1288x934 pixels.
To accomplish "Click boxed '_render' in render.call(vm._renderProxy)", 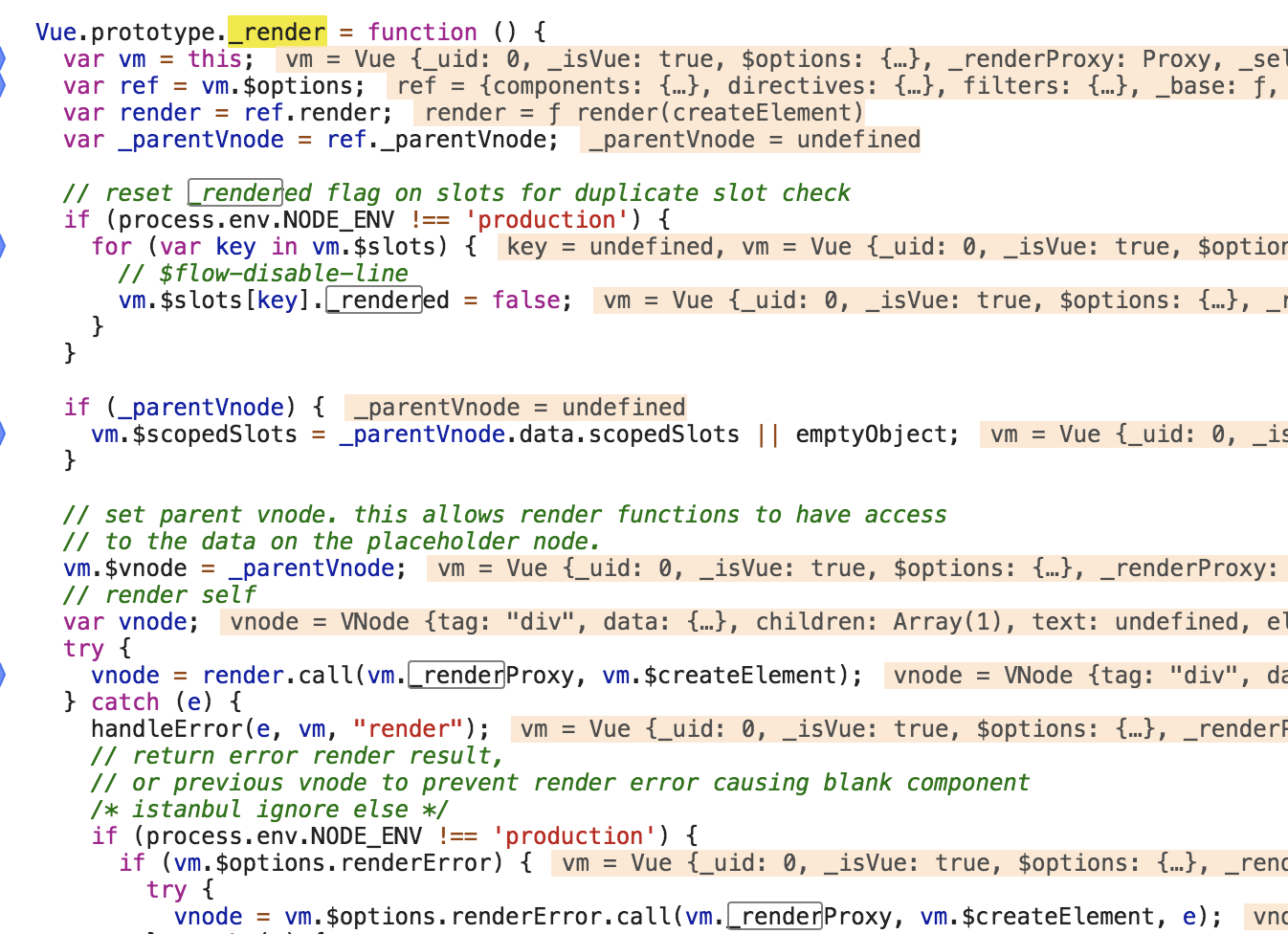I will 456,675.
